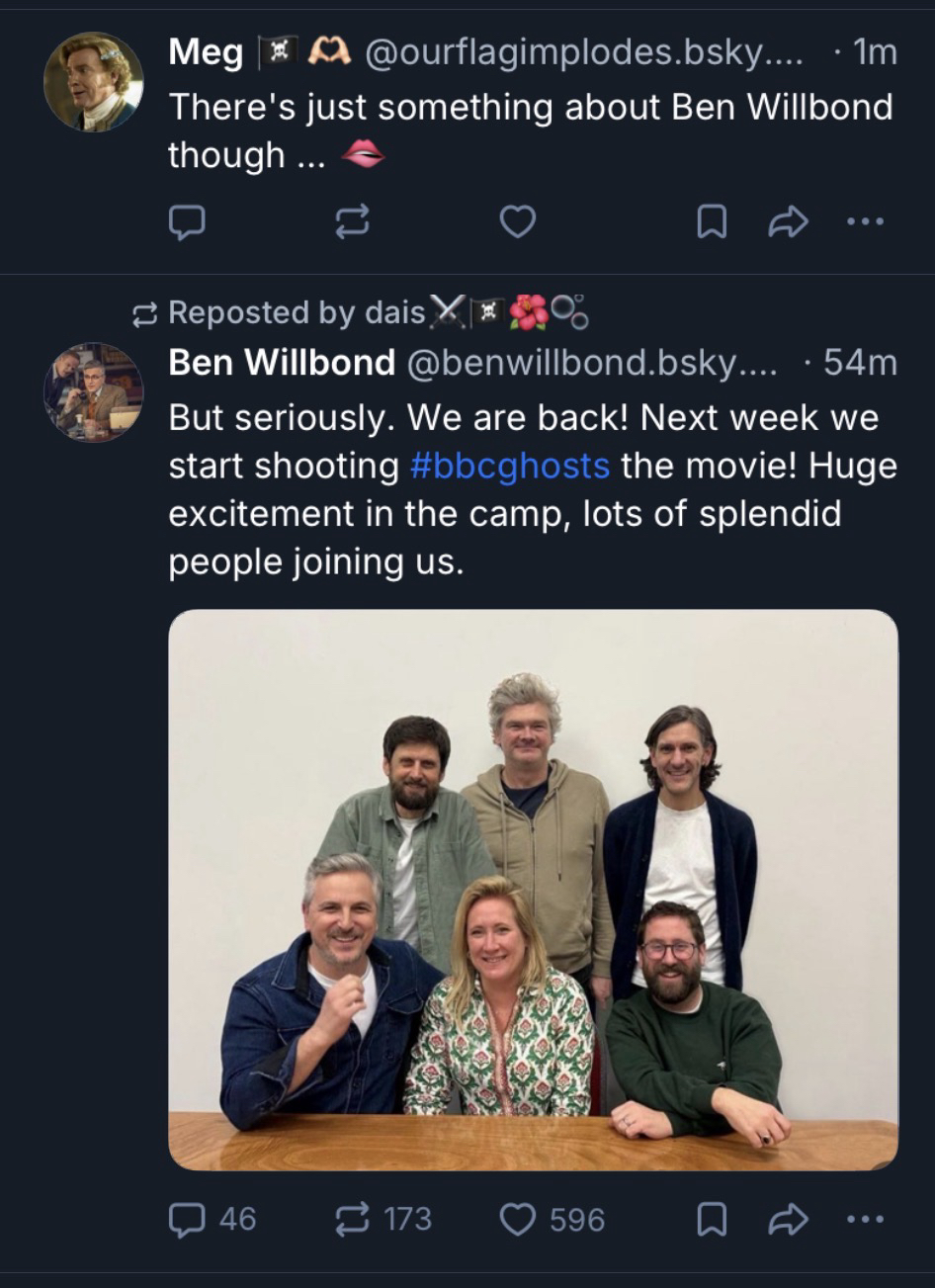Open the Ben Willbond display name link
This screenshot has height=1288, width=935.
pyautogui.click(x=282, y=363)
